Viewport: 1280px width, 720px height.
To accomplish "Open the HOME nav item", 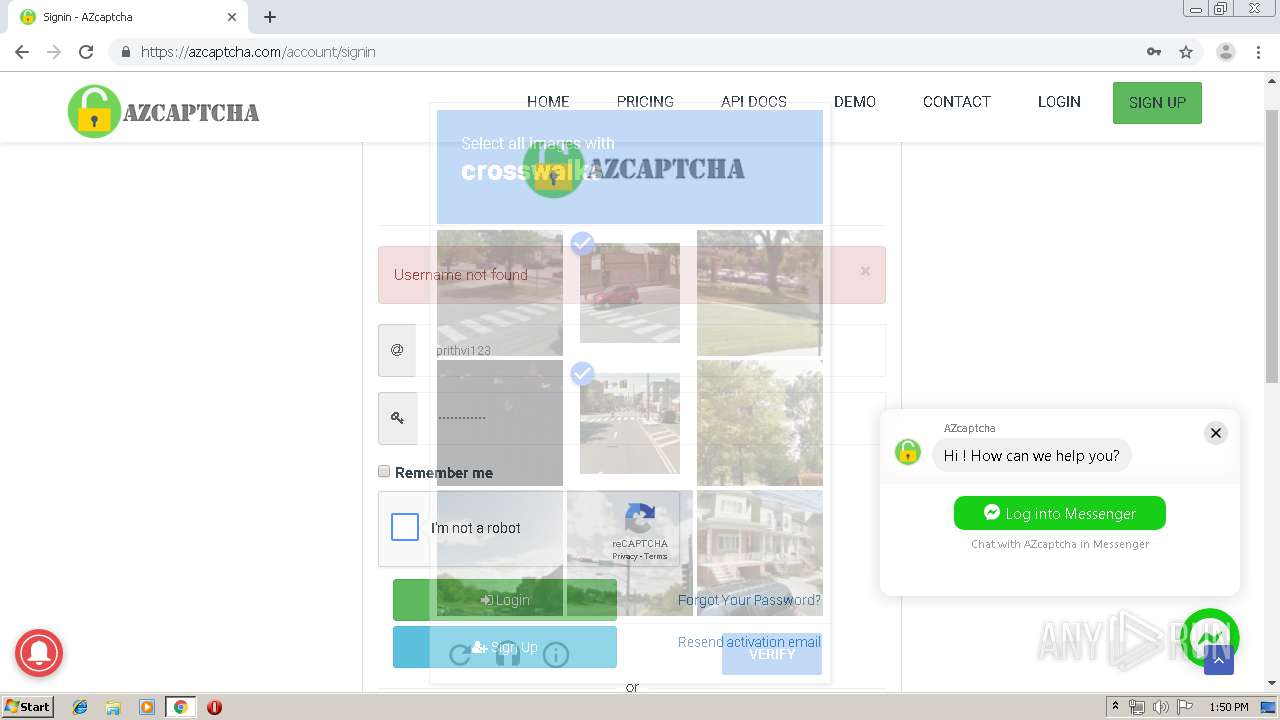I will click(548, 102).
